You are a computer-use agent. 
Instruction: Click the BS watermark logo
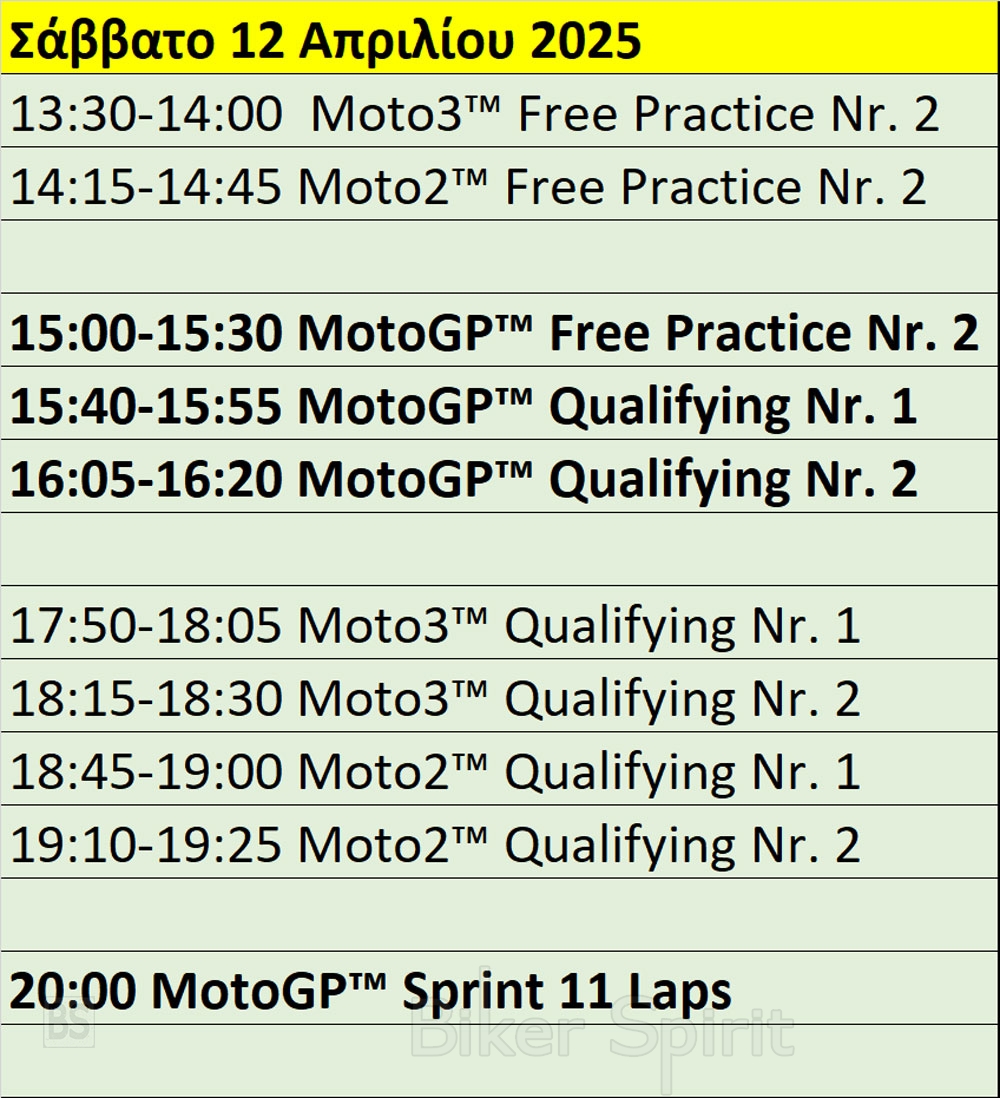click(68, 1027)
